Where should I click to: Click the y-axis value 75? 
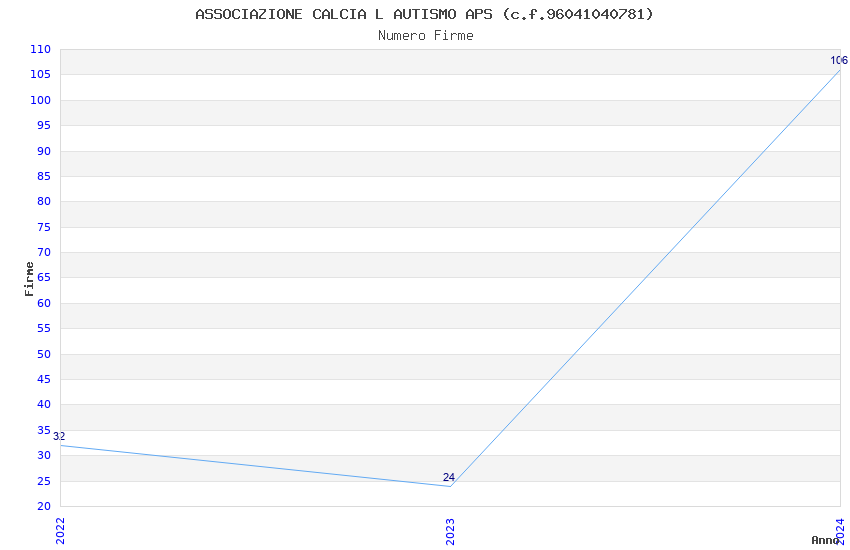point(44,227)
